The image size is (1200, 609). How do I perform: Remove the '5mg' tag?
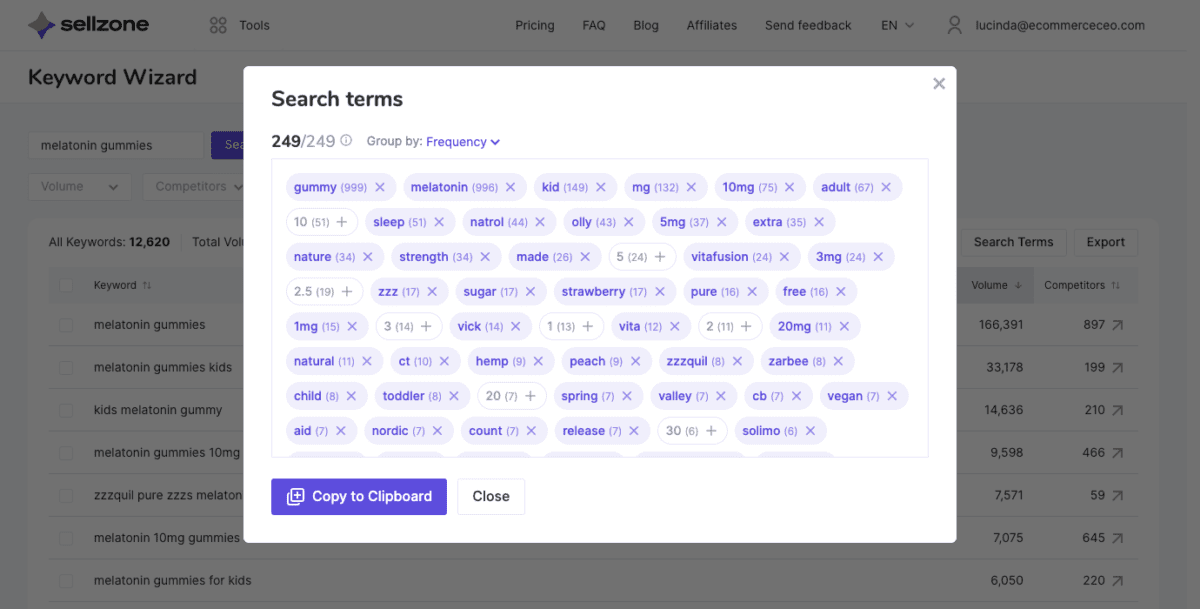point(721,222)
